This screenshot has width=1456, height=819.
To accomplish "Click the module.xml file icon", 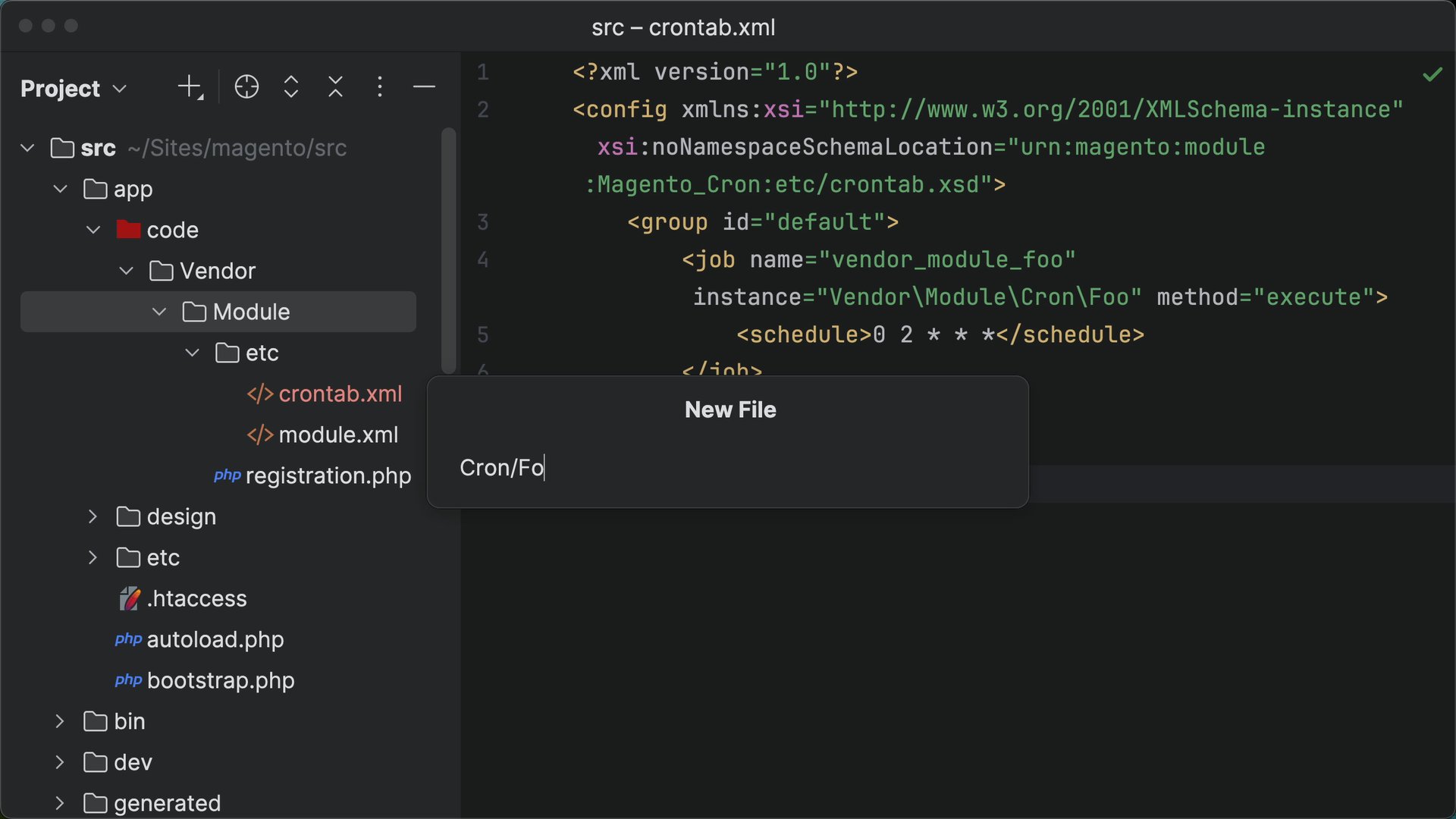I will click(x=260, y=435).
